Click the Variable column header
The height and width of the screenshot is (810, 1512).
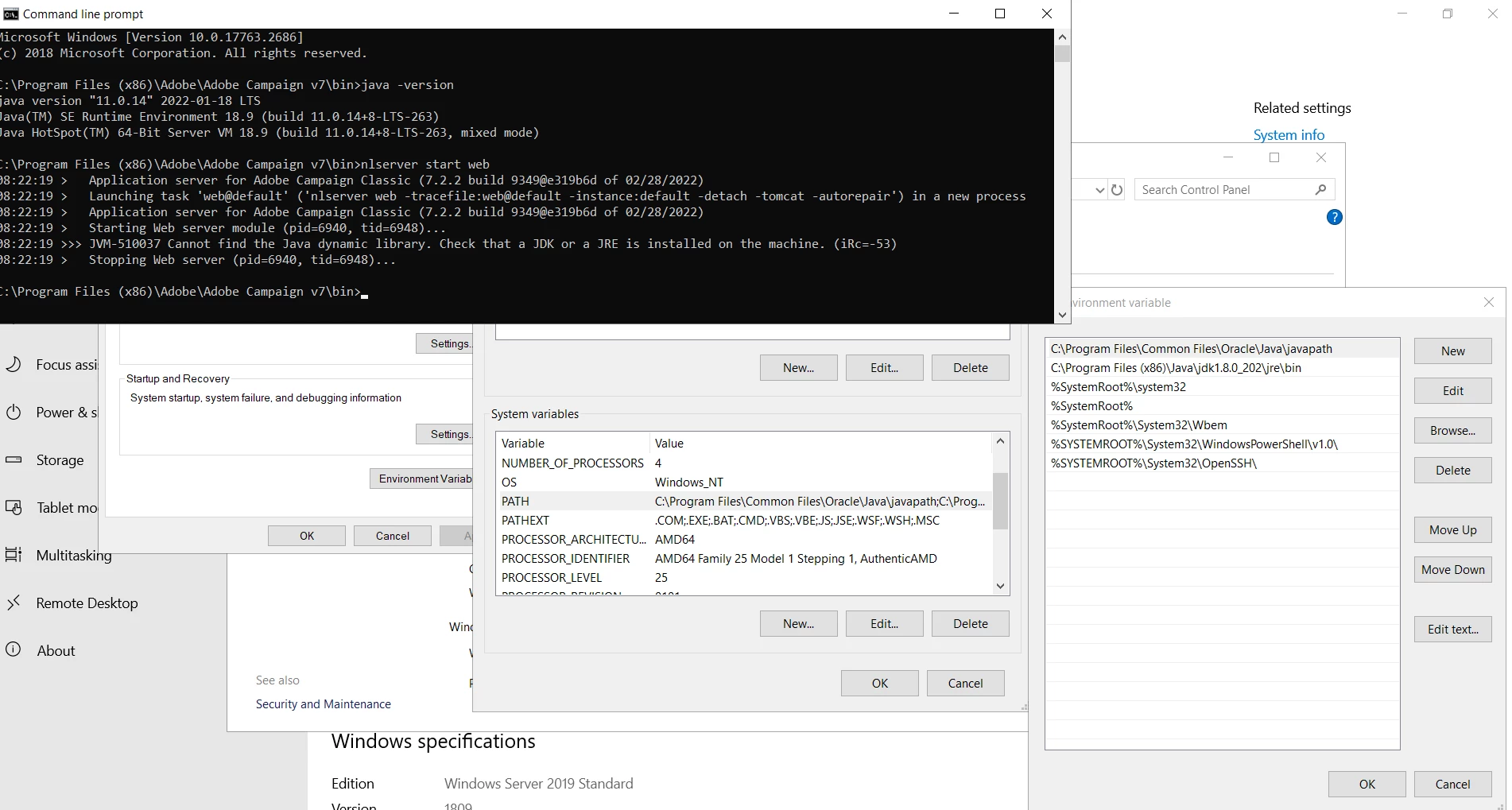click(572, 443)
